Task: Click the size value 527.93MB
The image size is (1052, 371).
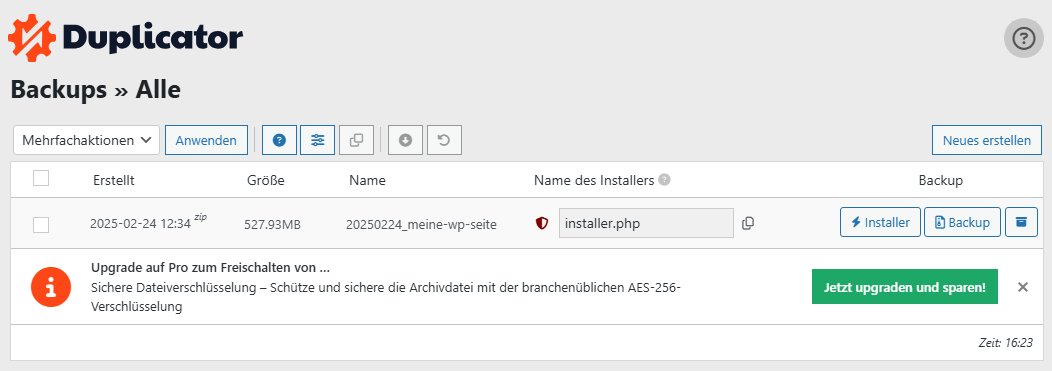Action: (x=272, y=225)
